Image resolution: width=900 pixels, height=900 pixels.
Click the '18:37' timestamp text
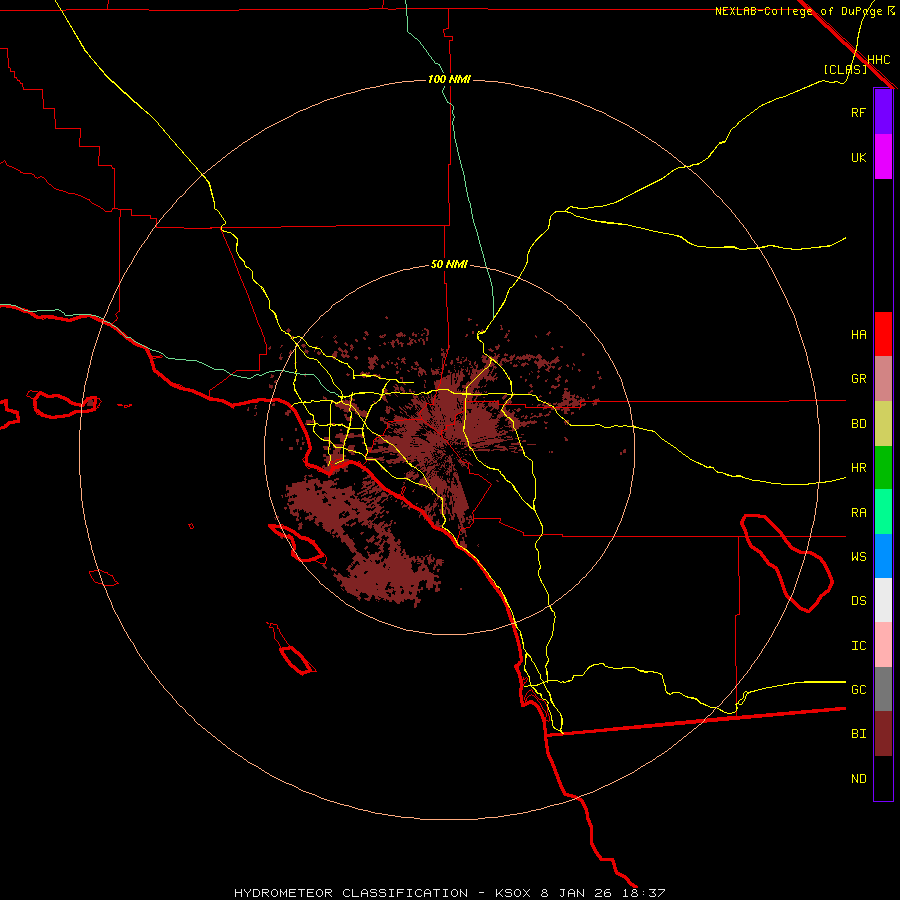pyautogui.click(x=644, y=893)
